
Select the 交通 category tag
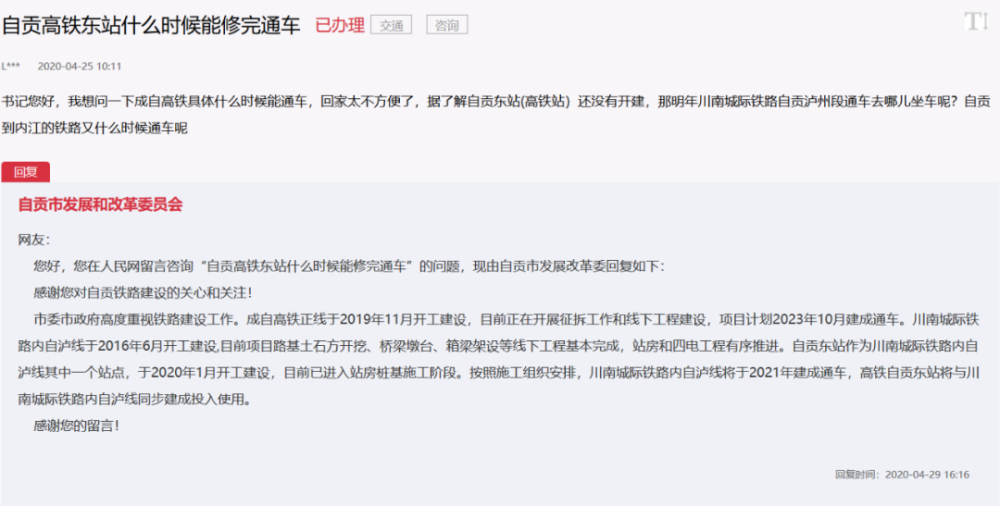pos(390,25)
